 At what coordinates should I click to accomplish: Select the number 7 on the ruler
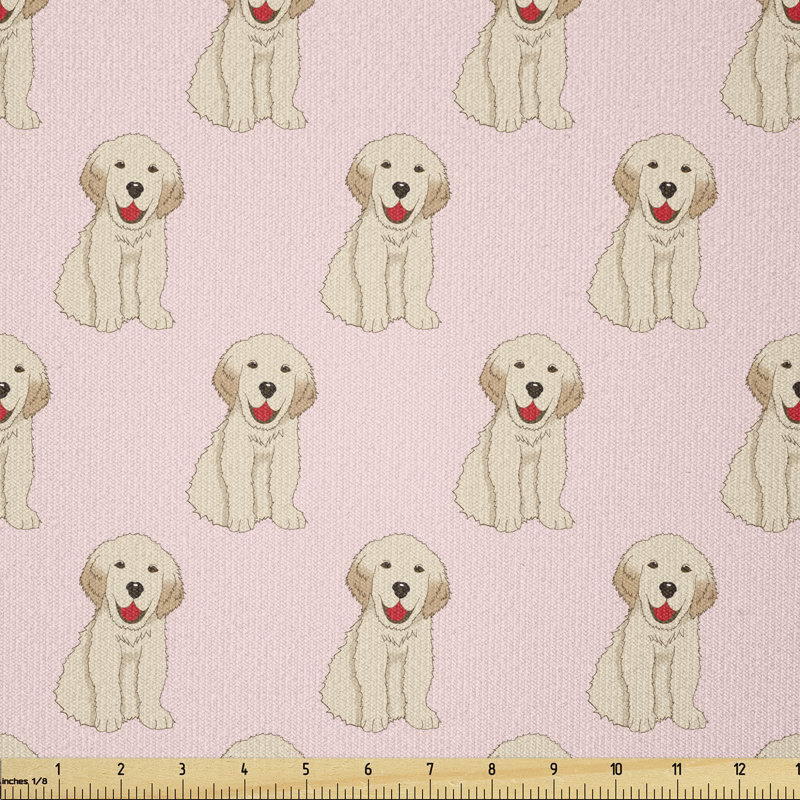coord(430,769)
